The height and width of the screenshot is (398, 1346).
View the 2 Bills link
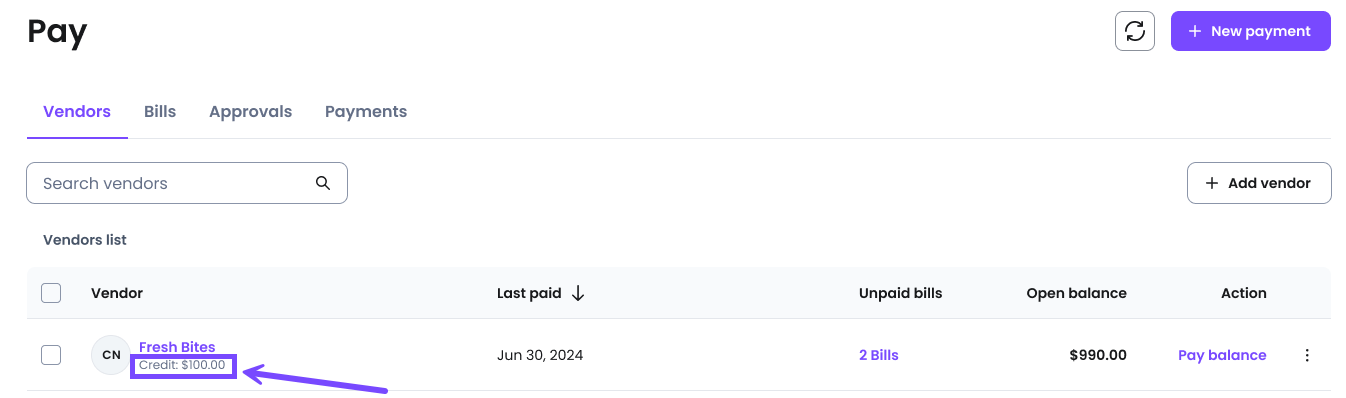pyautogui.click(x=879, y=355)
